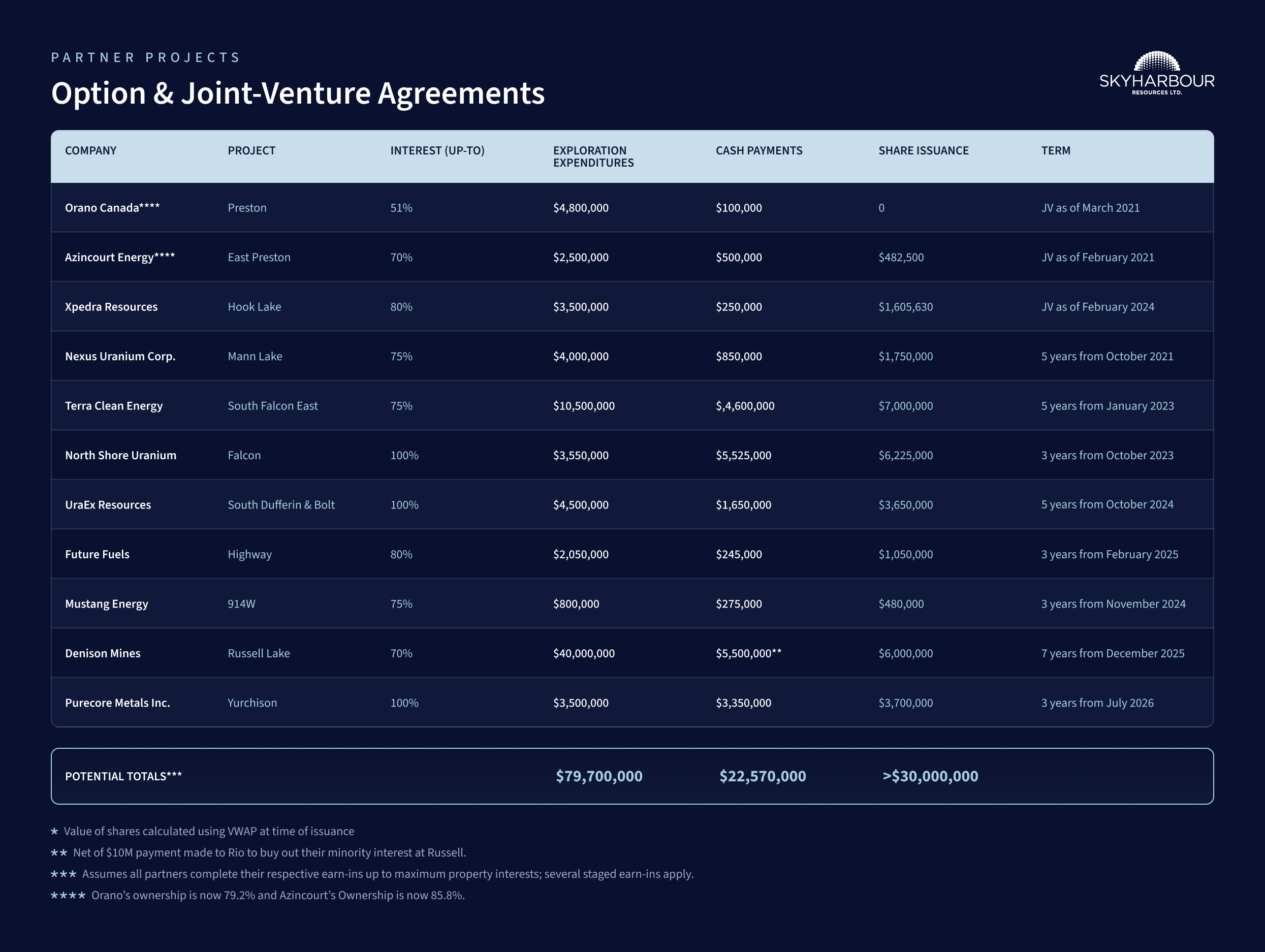Click the $22,570,000 total value
This screenshot has width=1265, height=952.
click(x=763, y=776)
